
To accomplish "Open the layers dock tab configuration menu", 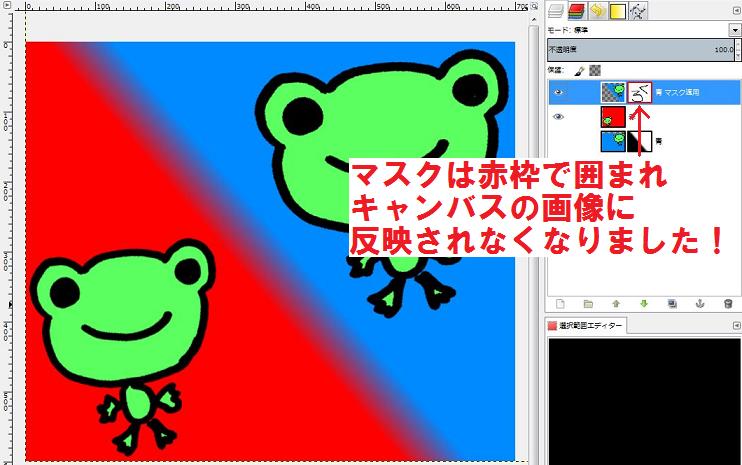I will click(x=736, y=10).
